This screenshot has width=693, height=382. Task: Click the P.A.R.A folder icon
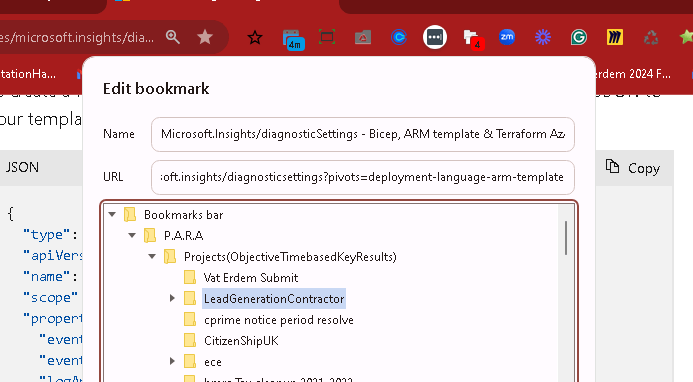(x=150, y=235)
